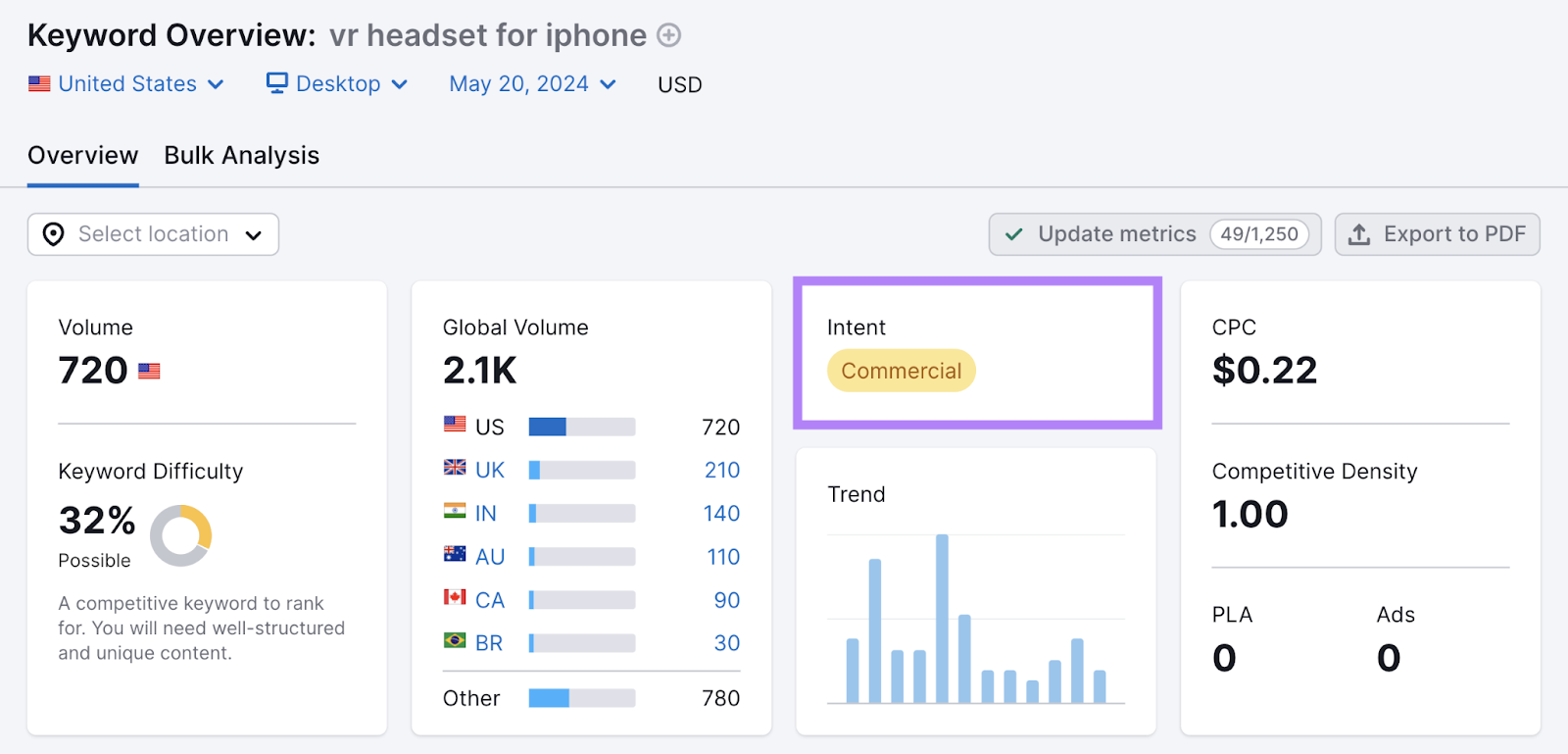Image resolution: width=1568 pixels, height=754 pixels.
Task: Click the Commercial intent badge
Action: (x=901, y=371)
